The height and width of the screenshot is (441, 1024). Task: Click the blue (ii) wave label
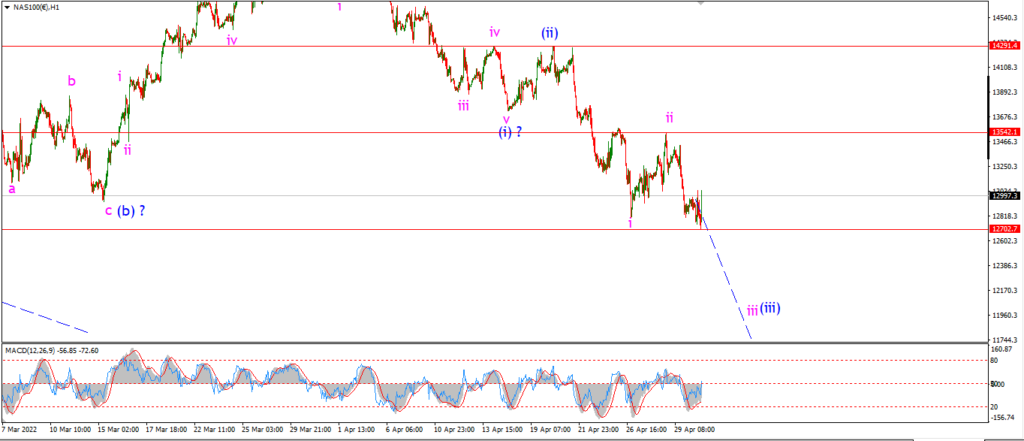(549, 33)
